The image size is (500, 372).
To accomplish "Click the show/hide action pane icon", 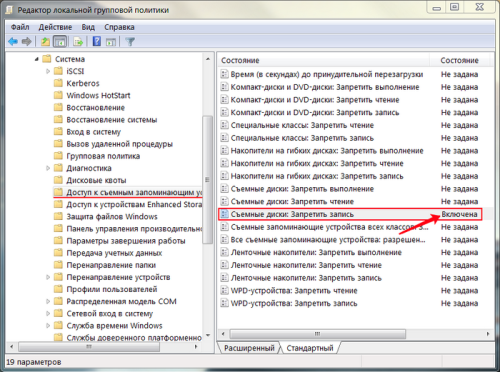I will 111,42.
